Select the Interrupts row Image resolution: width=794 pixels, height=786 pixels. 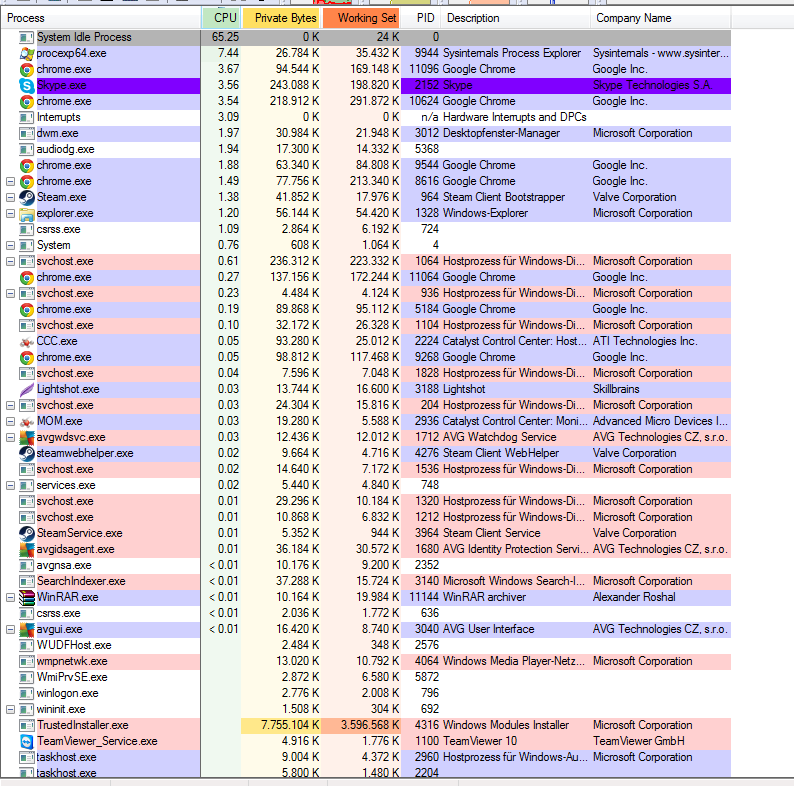pyautogui.click(x=366, y=117)
